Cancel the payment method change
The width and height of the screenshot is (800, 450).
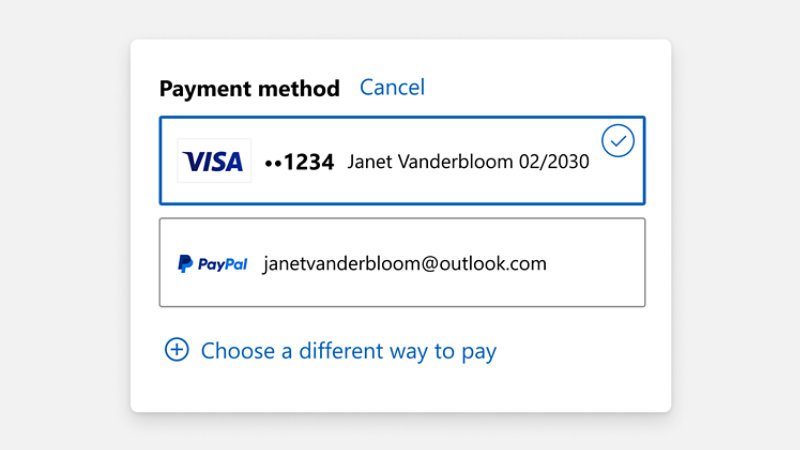tap(392, 88)
